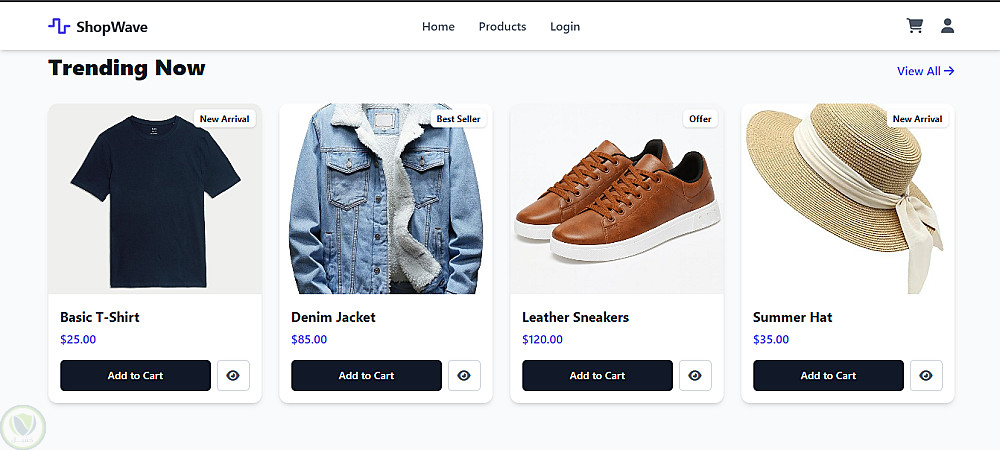Open the shopping cart icon
The width and height of the screenshot is (1000, 450).
(x=914, y=26)
